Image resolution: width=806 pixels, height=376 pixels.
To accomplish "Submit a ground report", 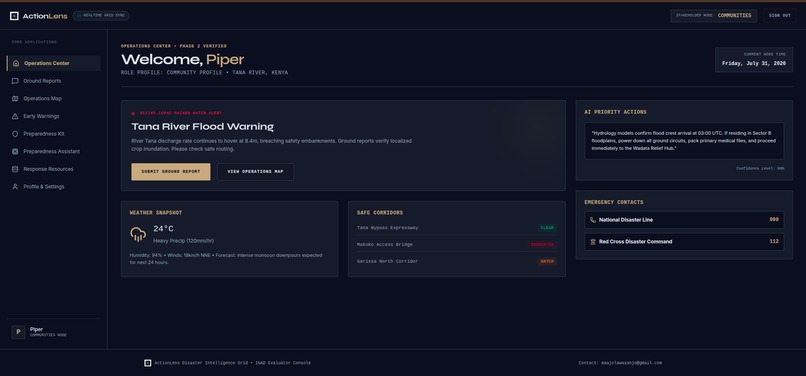I will [x=171, y=172].
